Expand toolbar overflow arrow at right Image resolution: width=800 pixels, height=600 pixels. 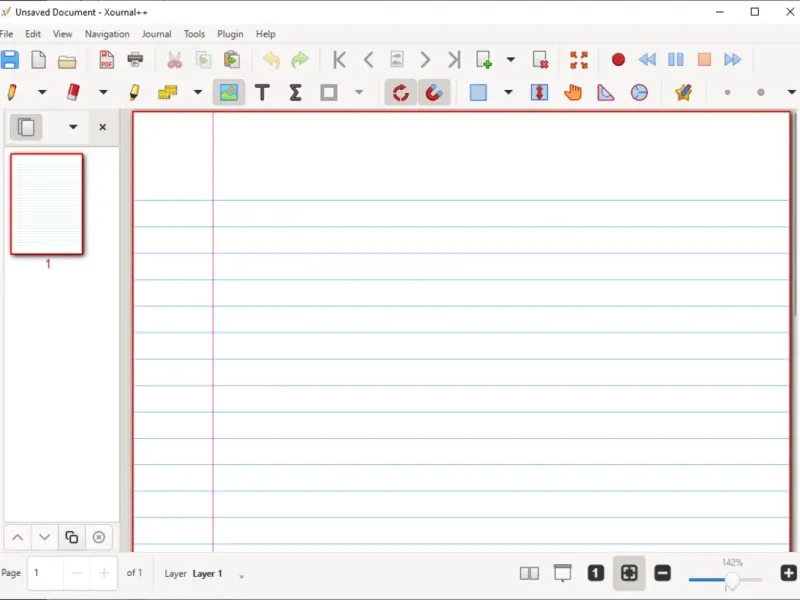click(x=791, y=92)
